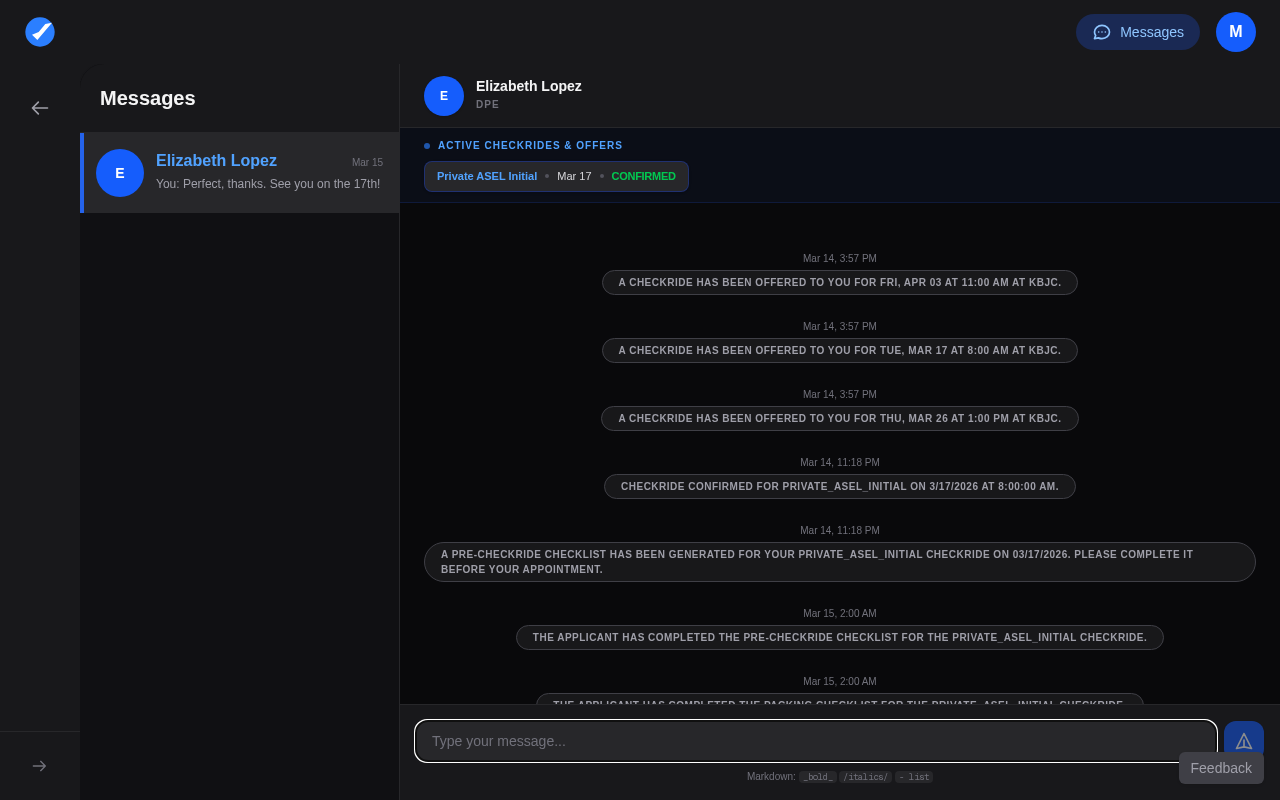
Task: Click Elizabeth Lopez's avatar in the chat header
Action: [x=444, y=96]
